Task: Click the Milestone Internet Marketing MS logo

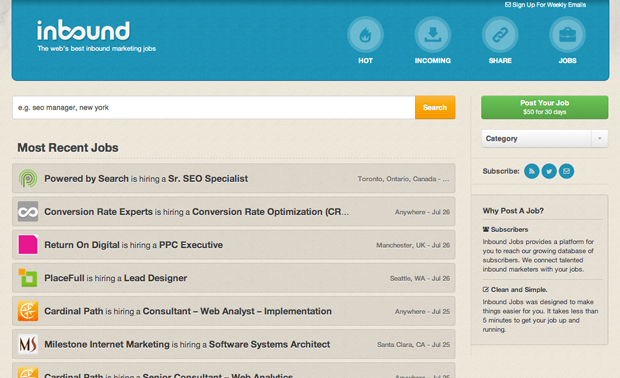Action: pos(28,344)
